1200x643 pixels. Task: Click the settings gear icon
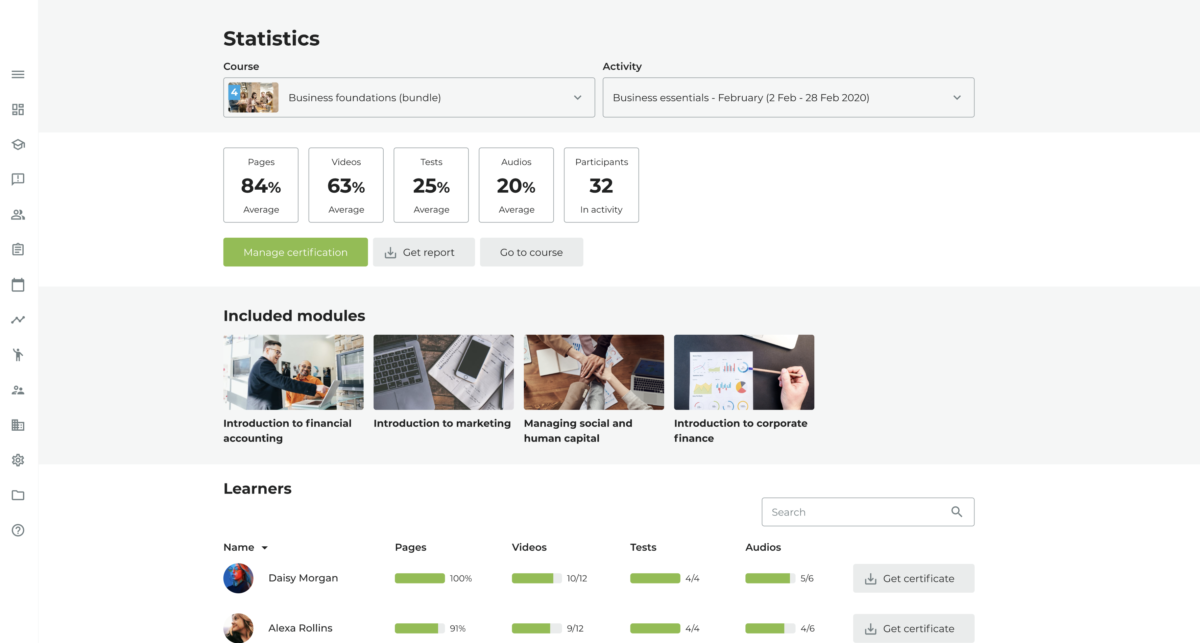click(18, 460)
